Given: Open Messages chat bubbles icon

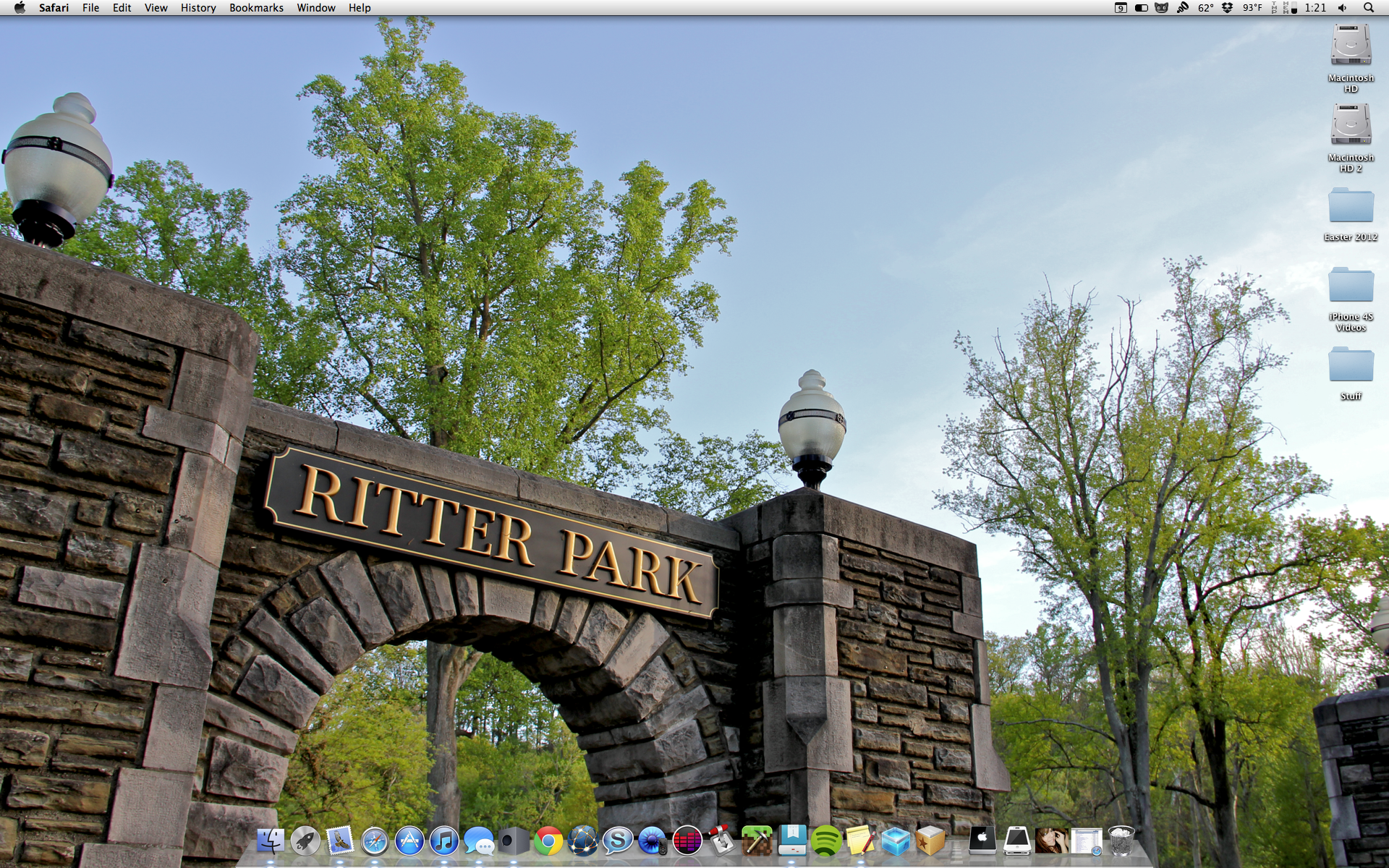Looking at the screenshot, I should (479, 841).
